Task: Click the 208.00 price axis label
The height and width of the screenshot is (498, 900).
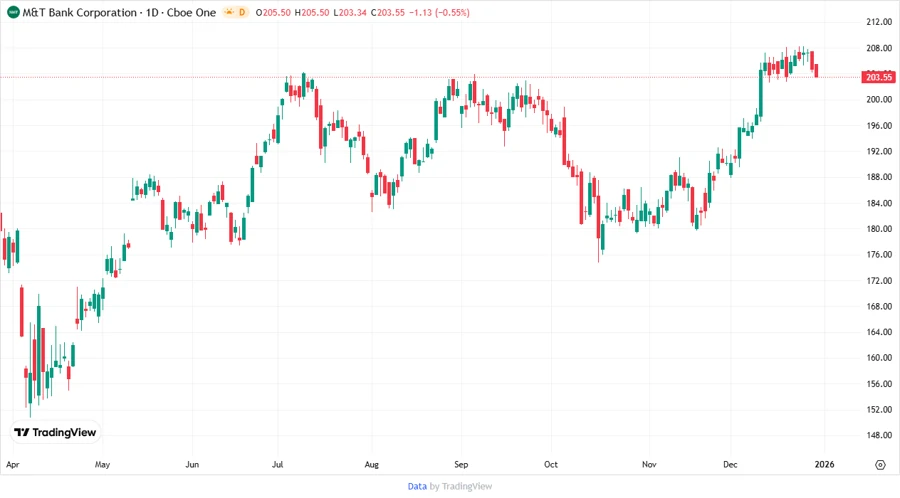Action: [879, 48]
